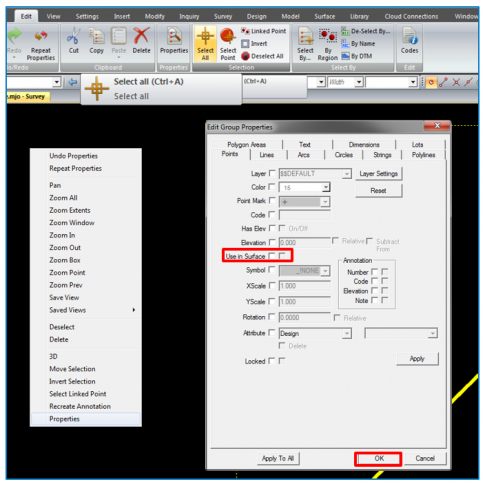The height and width of the screenshot is (484, 485).
Task: Close the Edit Group Properties dialog
Action: click(437, 126)
